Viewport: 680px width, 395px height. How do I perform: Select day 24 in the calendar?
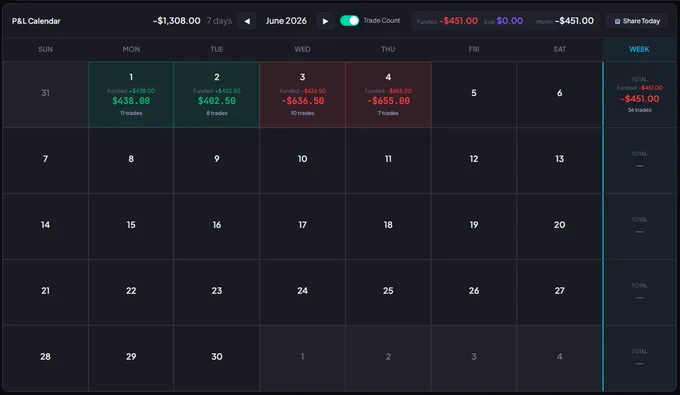(302, 291)
